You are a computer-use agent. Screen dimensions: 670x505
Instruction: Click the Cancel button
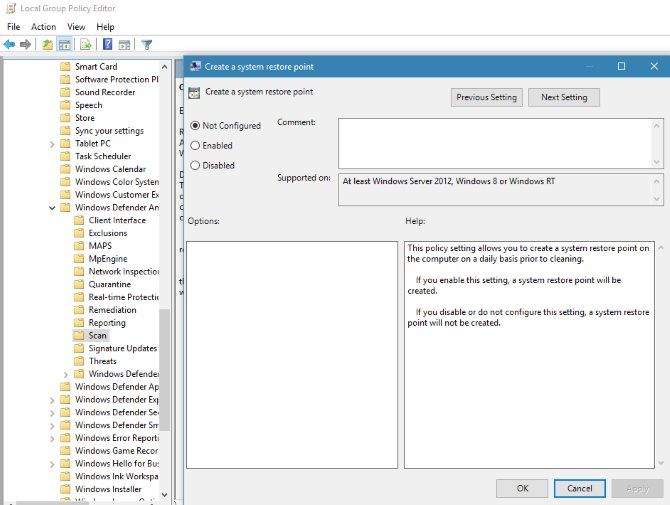580,488
